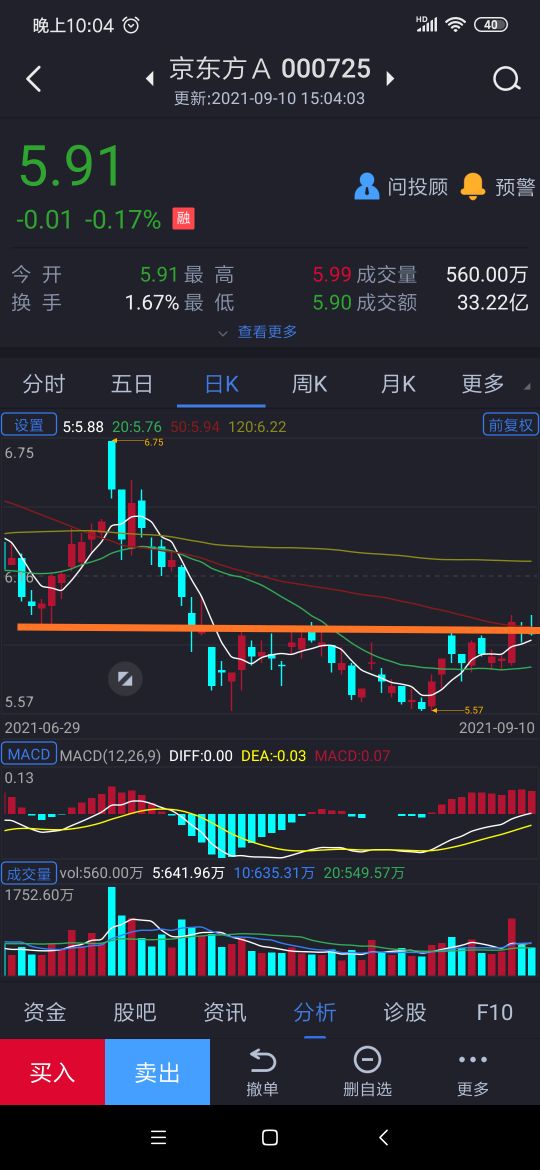
Task: Tap the blue 卖出 sell button
Action: [x=157, y=1072]
